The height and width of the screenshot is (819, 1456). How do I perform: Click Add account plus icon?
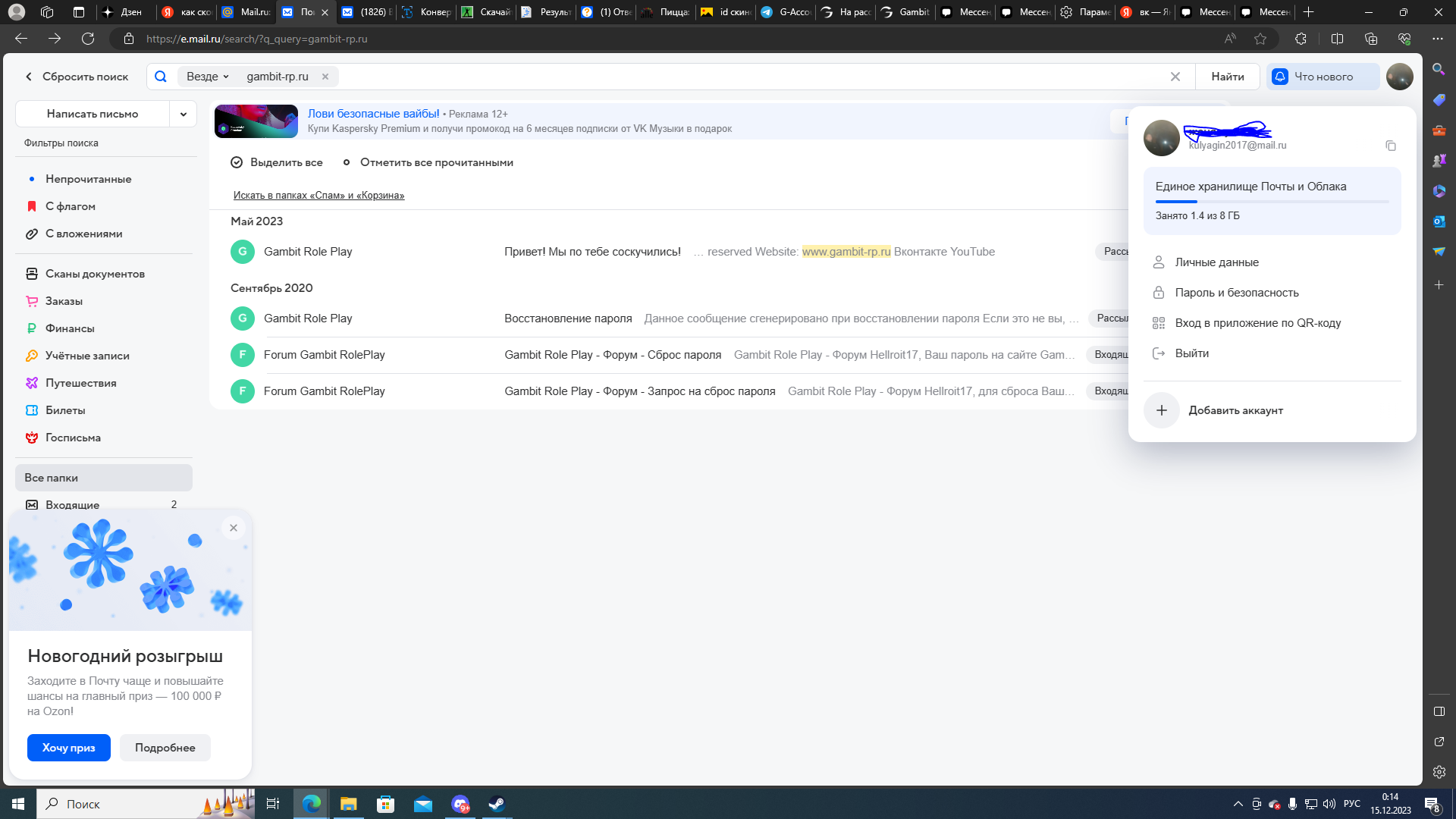pyautogui.click(x=1161, y=410)
